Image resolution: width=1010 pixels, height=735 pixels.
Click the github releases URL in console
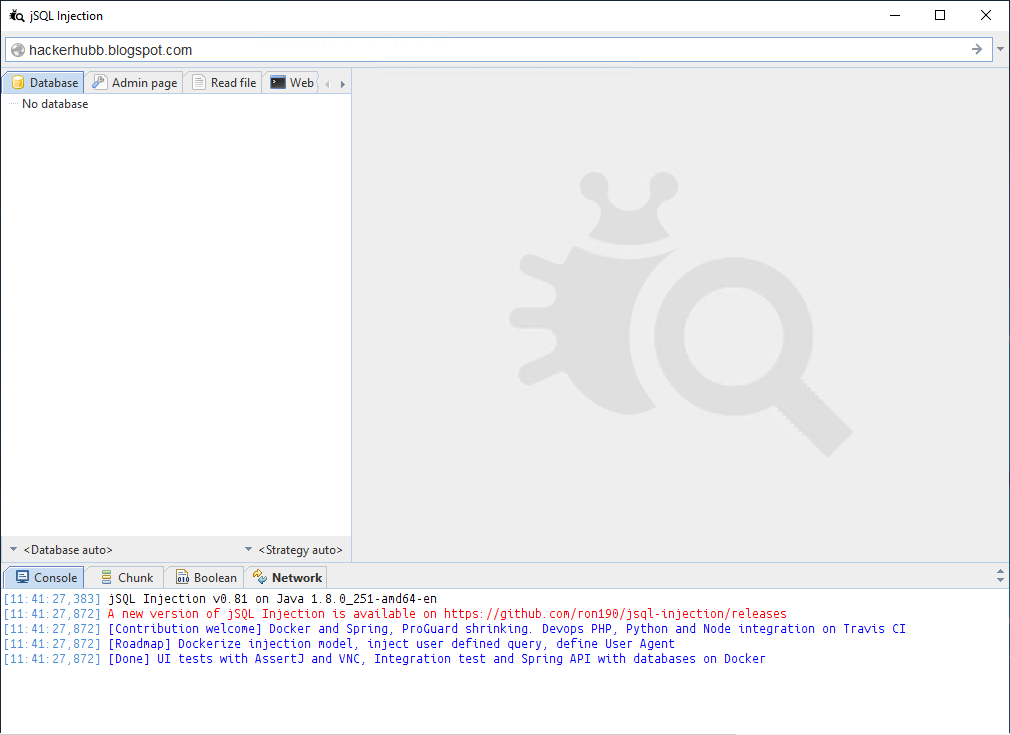(x=615, y=614)
